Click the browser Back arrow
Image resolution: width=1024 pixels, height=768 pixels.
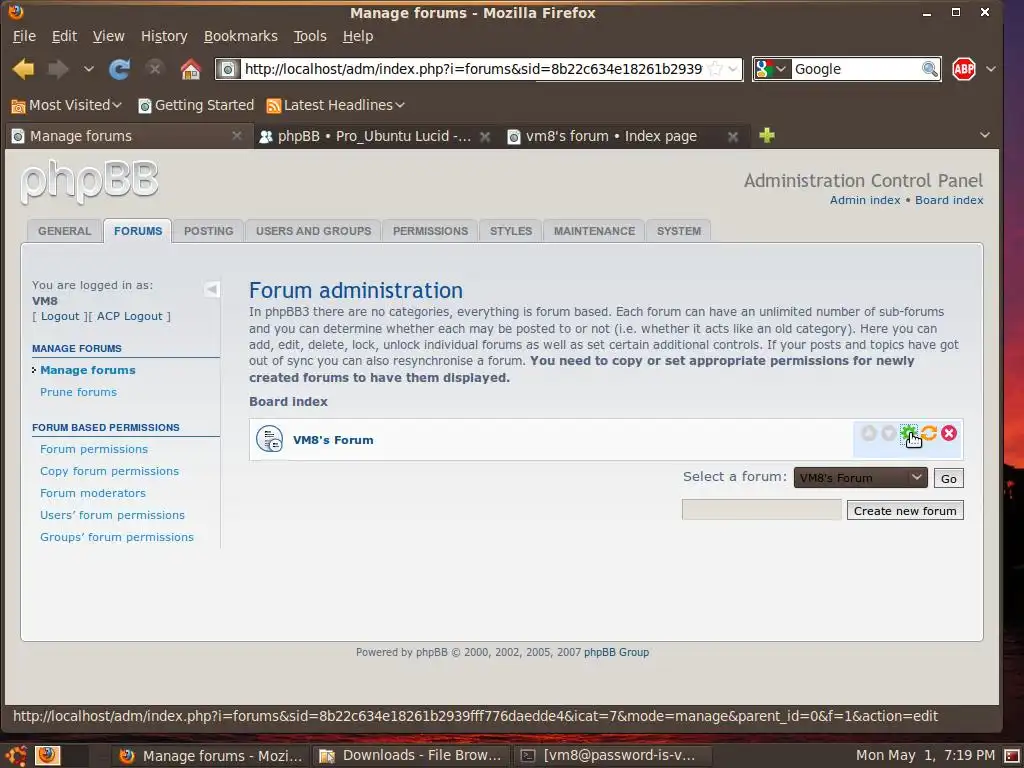click(x=24, y=69)
